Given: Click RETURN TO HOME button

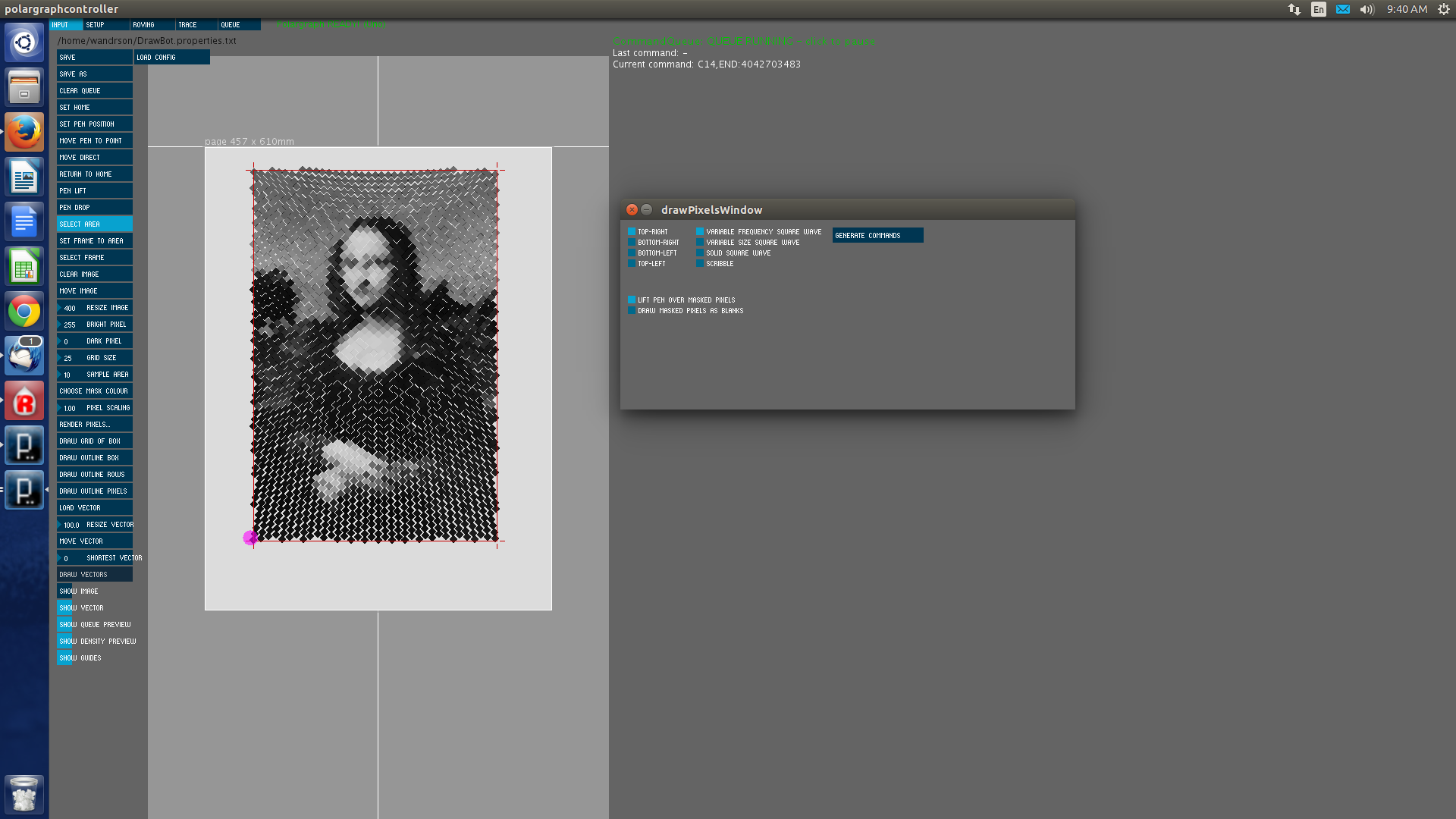Looking at the screenshot, I should pos(95,174).
